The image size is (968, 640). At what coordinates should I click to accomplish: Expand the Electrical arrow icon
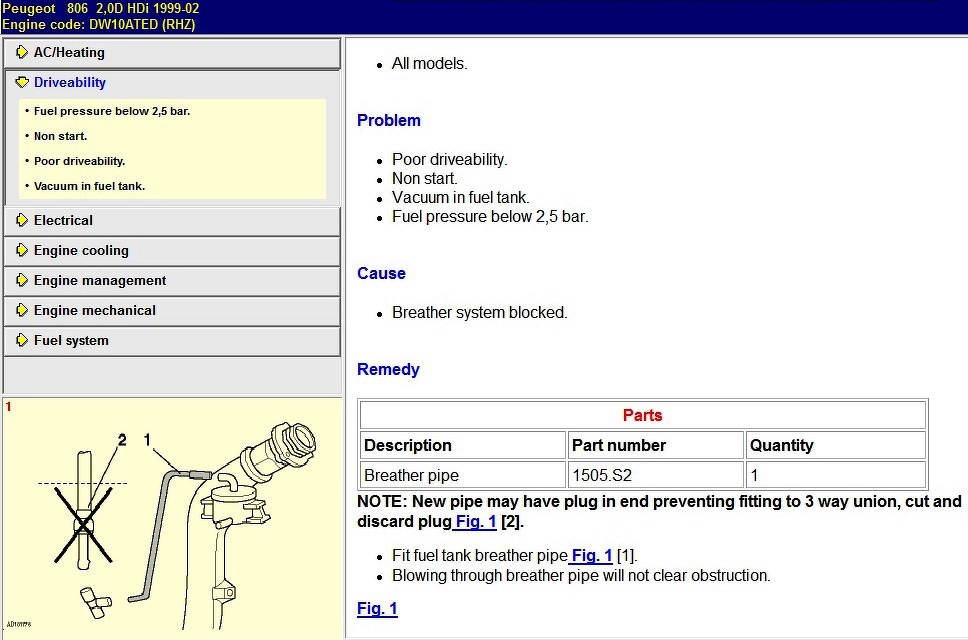pos(22,220)
